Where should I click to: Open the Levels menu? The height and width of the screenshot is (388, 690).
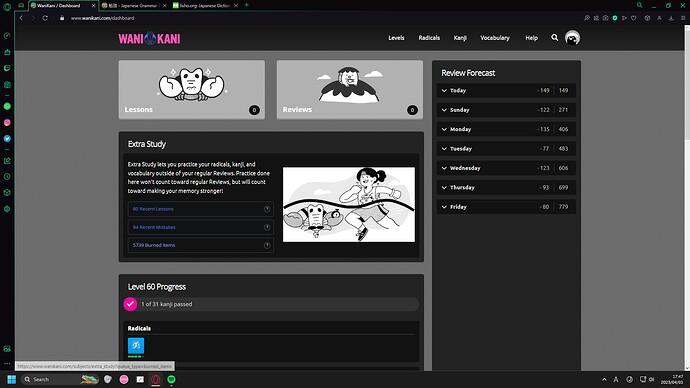(x=396, y=38)
